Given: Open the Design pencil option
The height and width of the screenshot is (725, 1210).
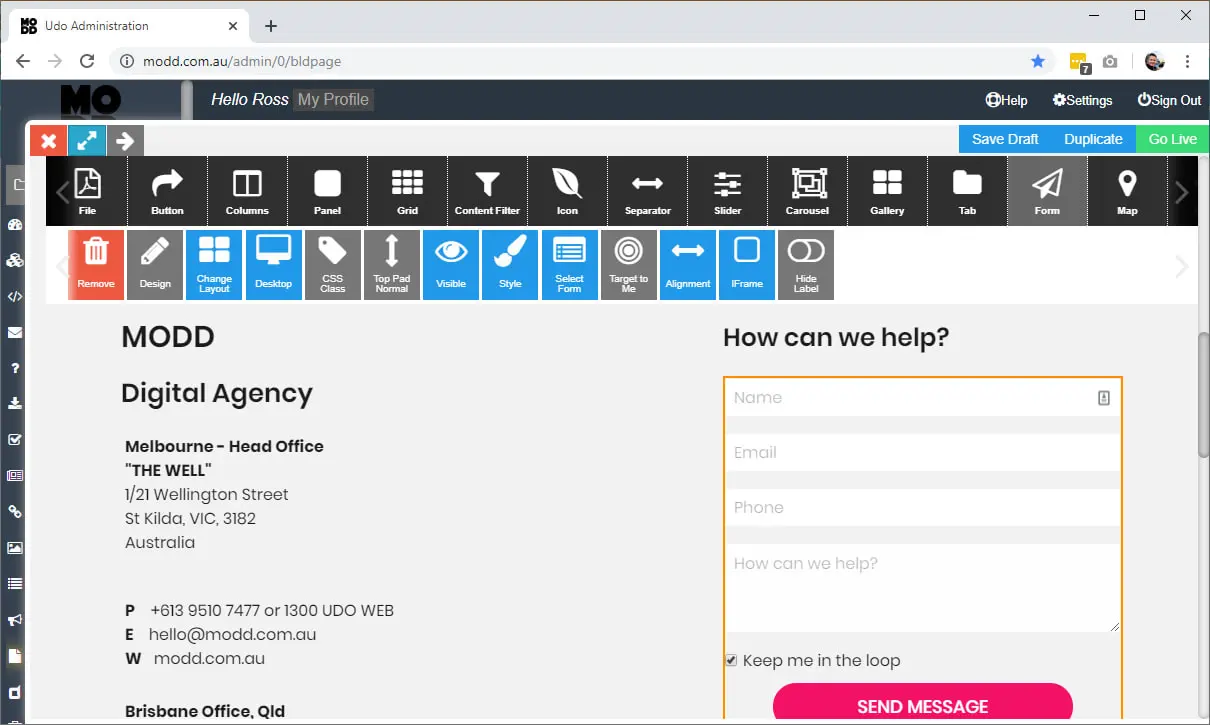Looking at the screenshot, I should [155, 265].
